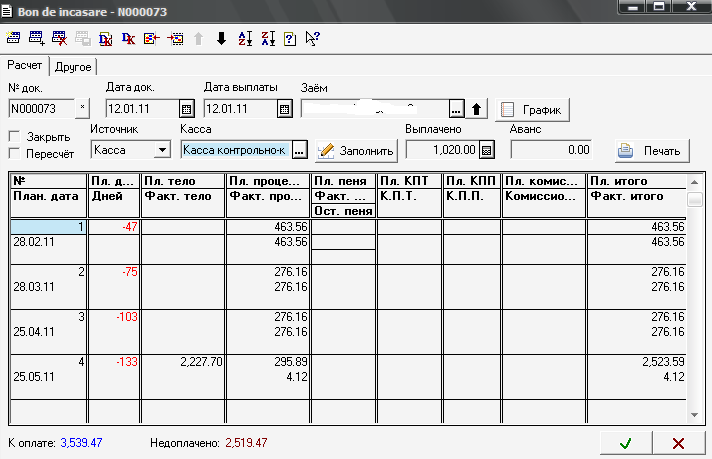Open the Дата док. calendar picker

186,109
